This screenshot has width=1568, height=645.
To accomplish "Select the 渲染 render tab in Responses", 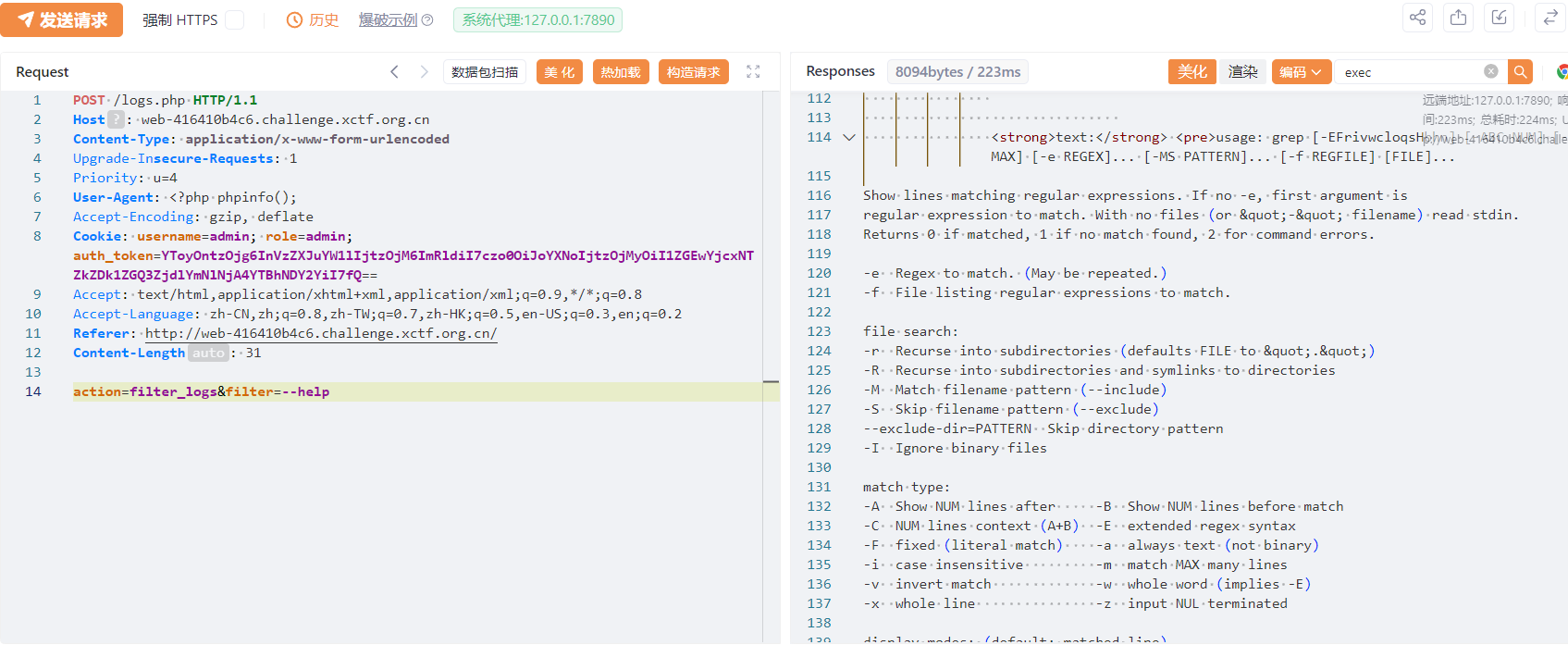I will (x=1242, y=72).
